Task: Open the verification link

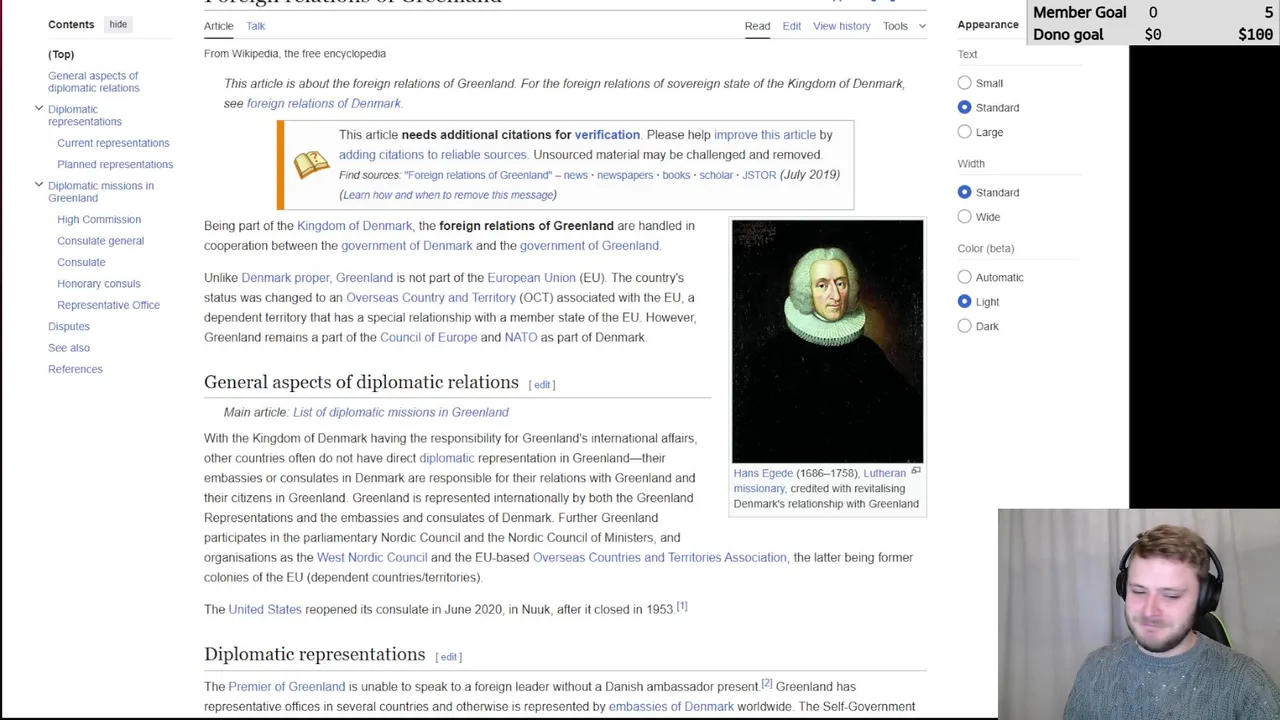Action: coord(607,134)
